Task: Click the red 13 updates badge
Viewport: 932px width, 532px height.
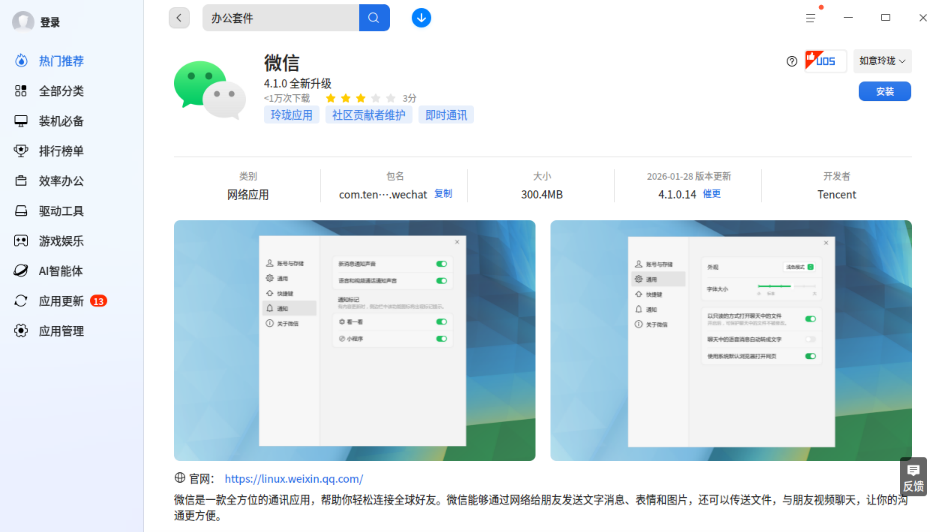Action: (x=99, y=301)
